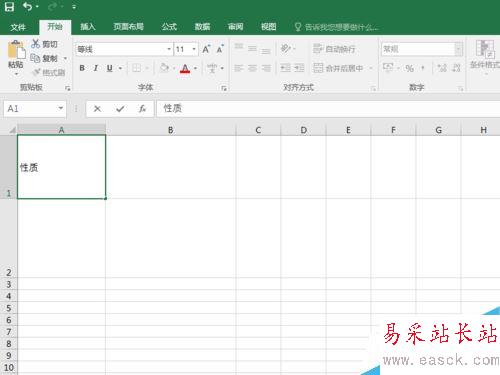Screen dimensions: 500x375
Task: Click the Enter checkmark in formula bar
Action: pos(120,109)
